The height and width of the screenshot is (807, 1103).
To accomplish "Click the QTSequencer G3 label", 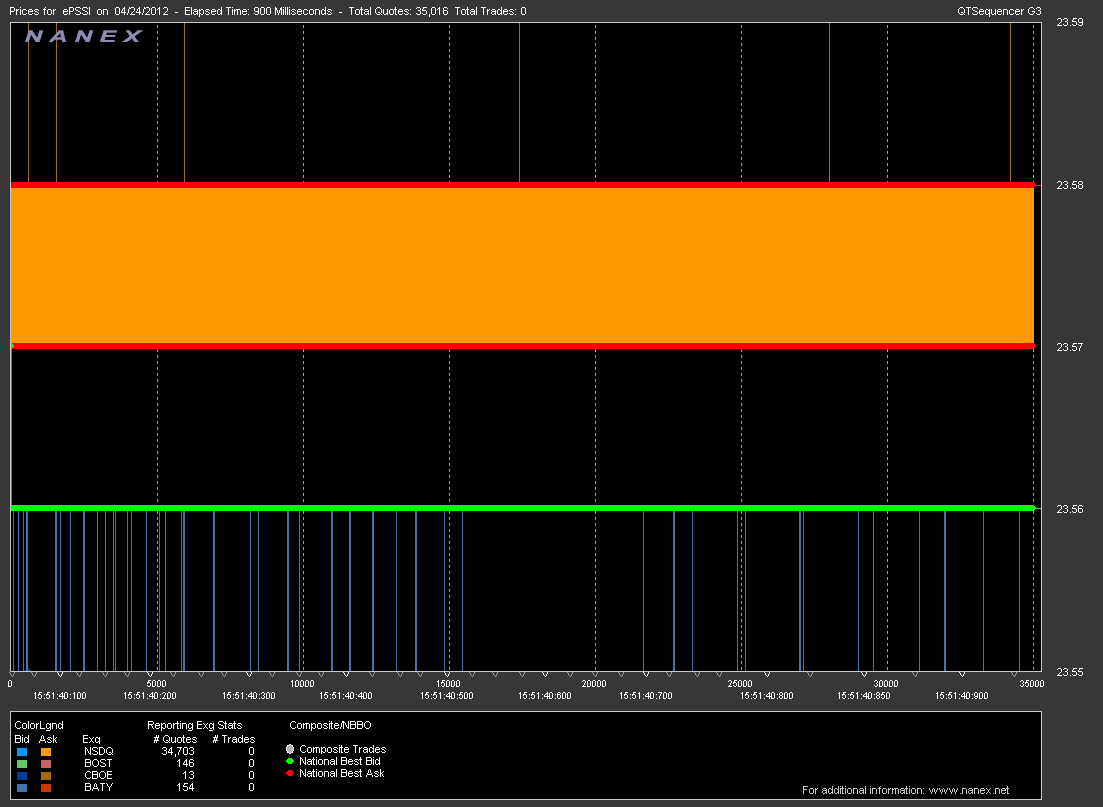I will [x=999, y=11].
